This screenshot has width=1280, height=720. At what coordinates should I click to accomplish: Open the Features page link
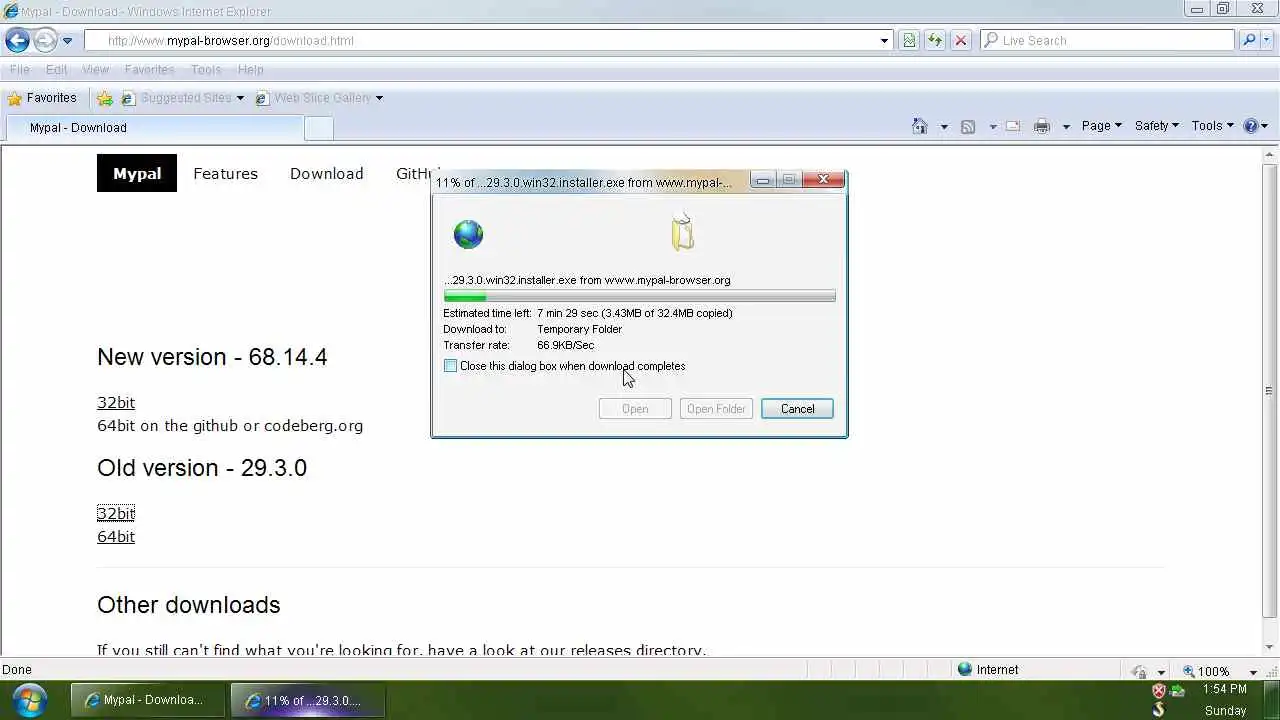(225, 174)
